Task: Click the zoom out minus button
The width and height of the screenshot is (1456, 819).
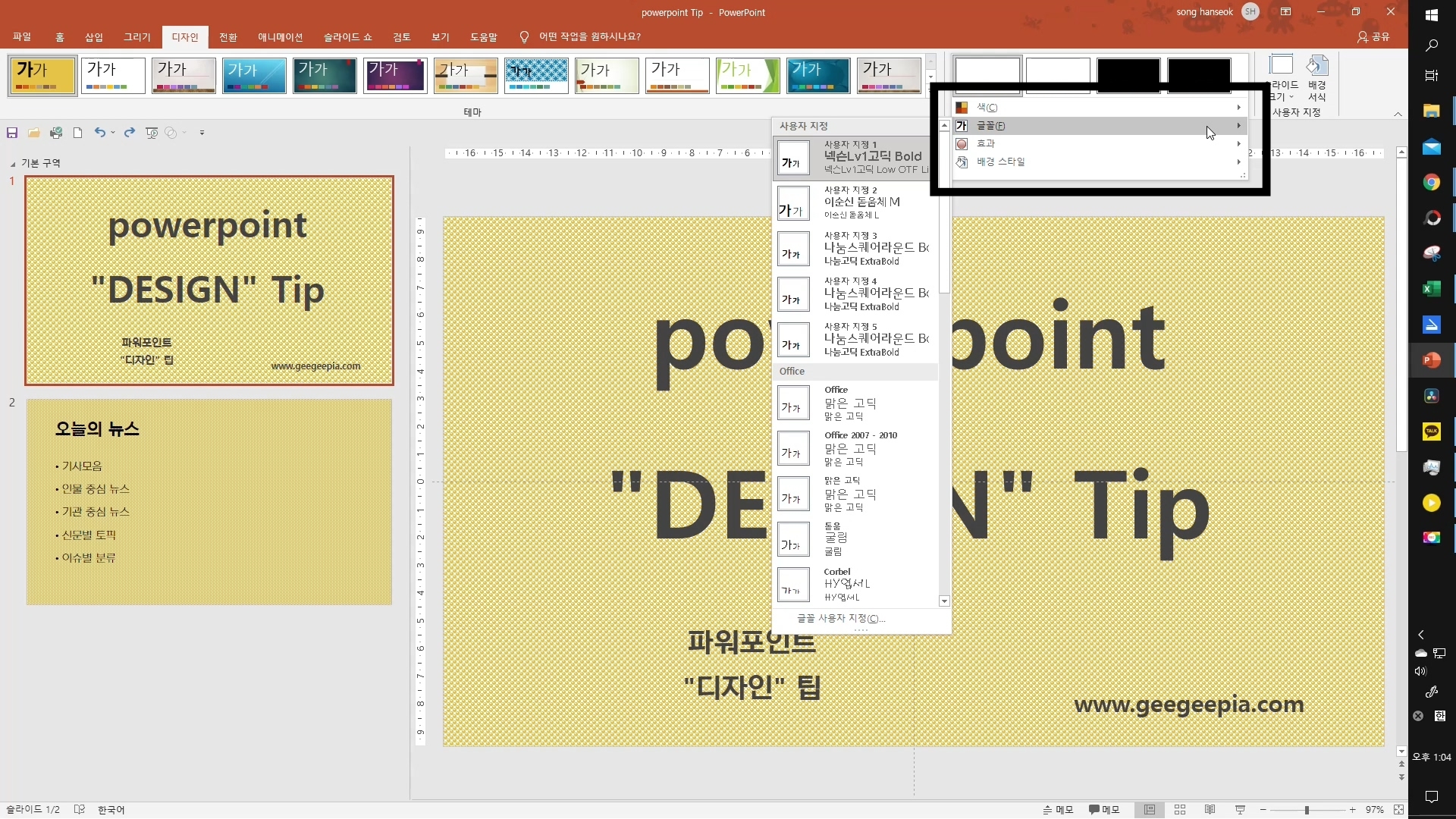Action: click(1263, 810)
